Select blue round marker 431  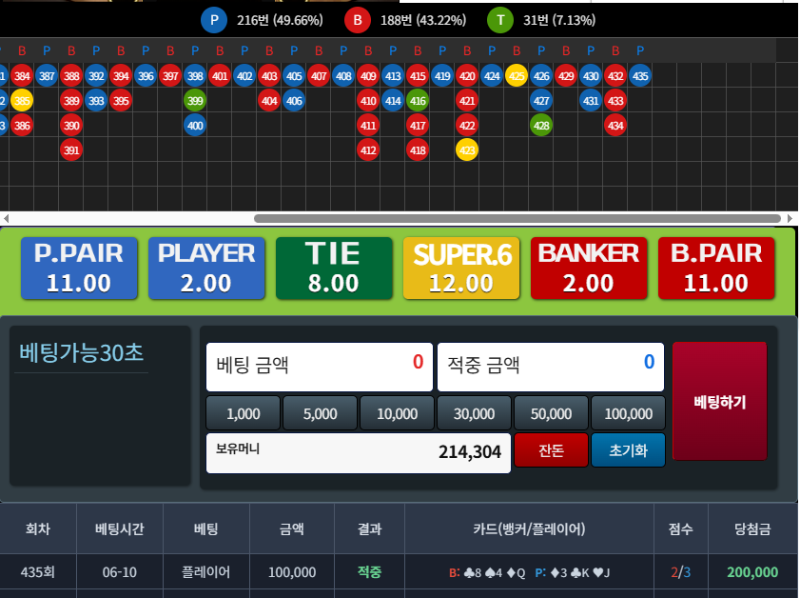coord(591,101)
